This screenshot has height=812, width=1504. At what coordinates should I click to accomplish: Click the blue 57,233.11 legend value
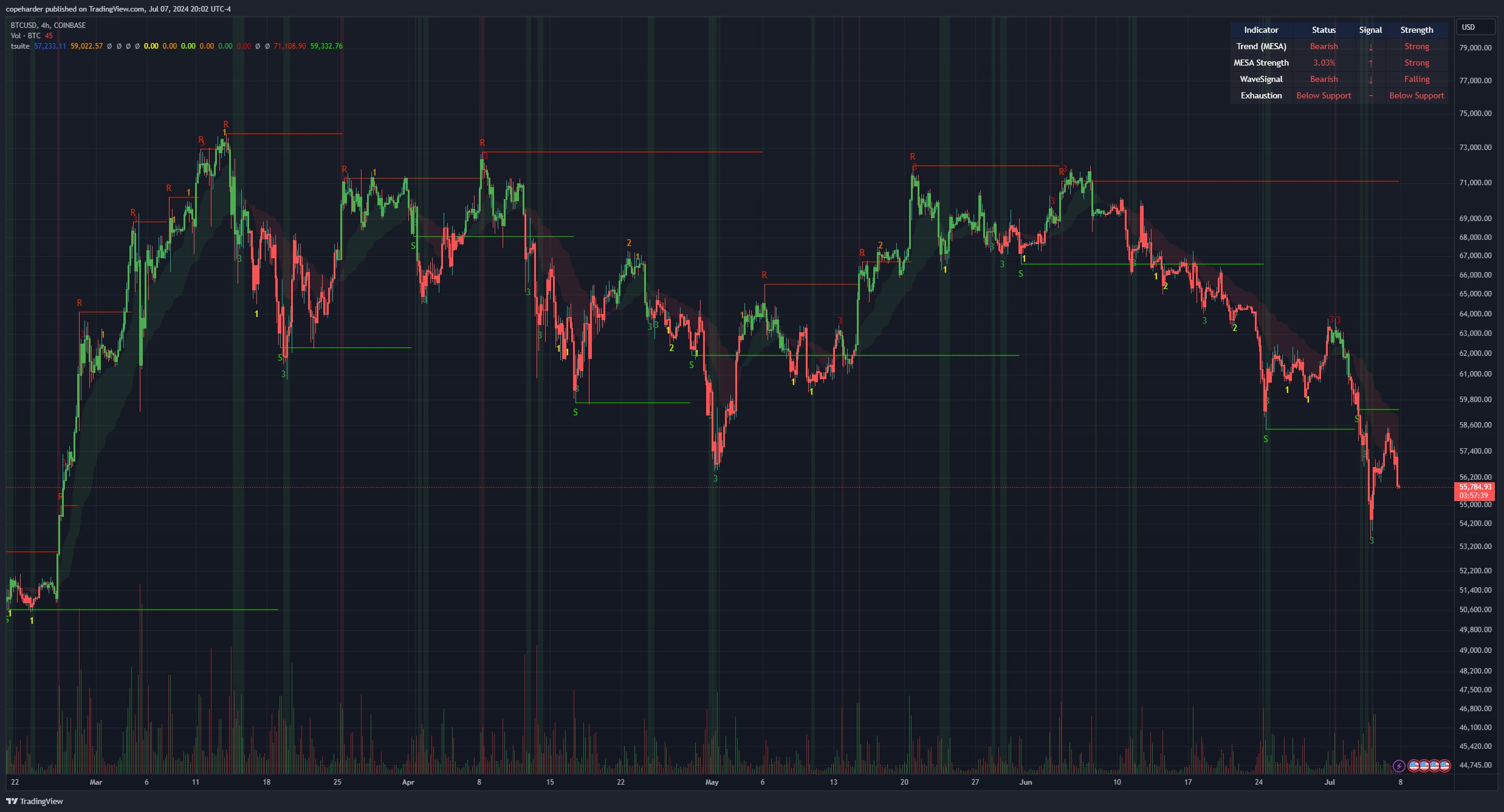[x=50, y=46]
